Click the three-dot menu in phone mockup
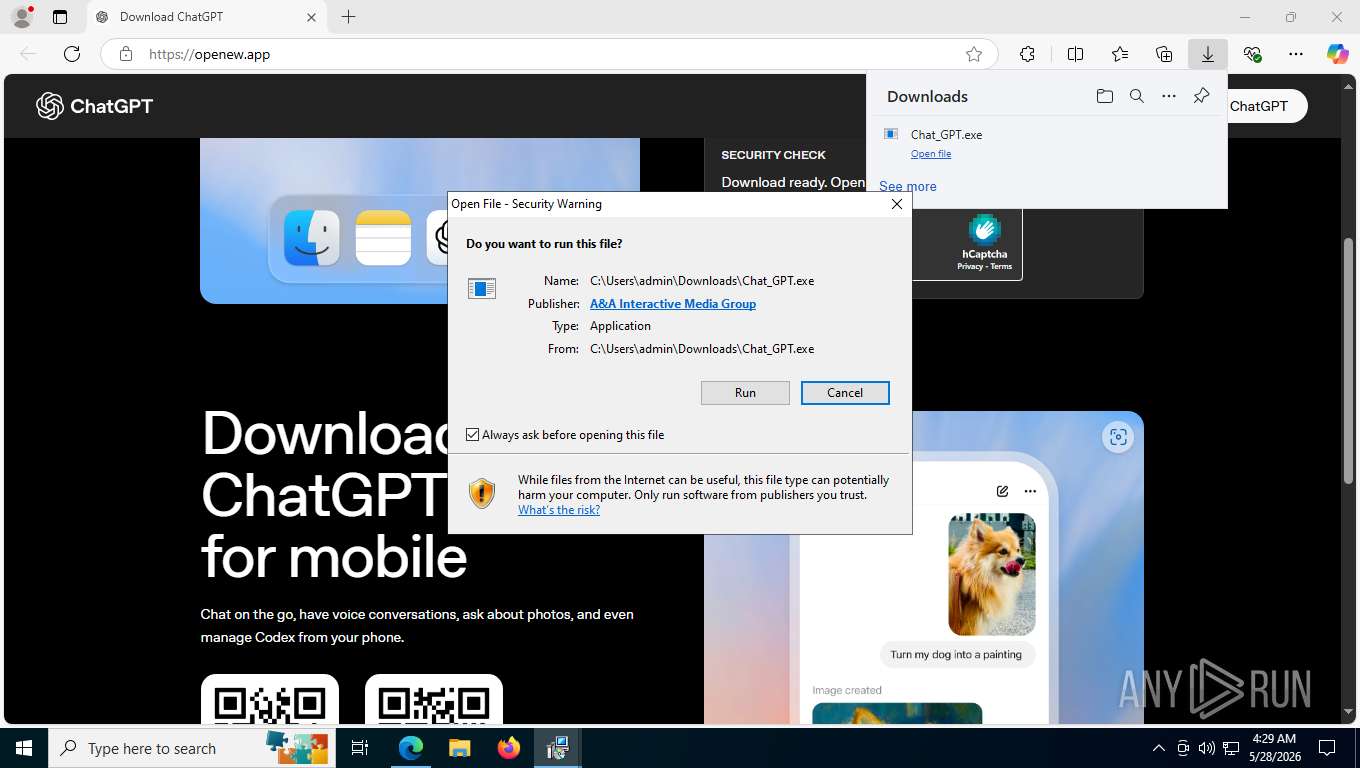Image resolution: width=1360 pixels, height=768 pixels. 1030,491
